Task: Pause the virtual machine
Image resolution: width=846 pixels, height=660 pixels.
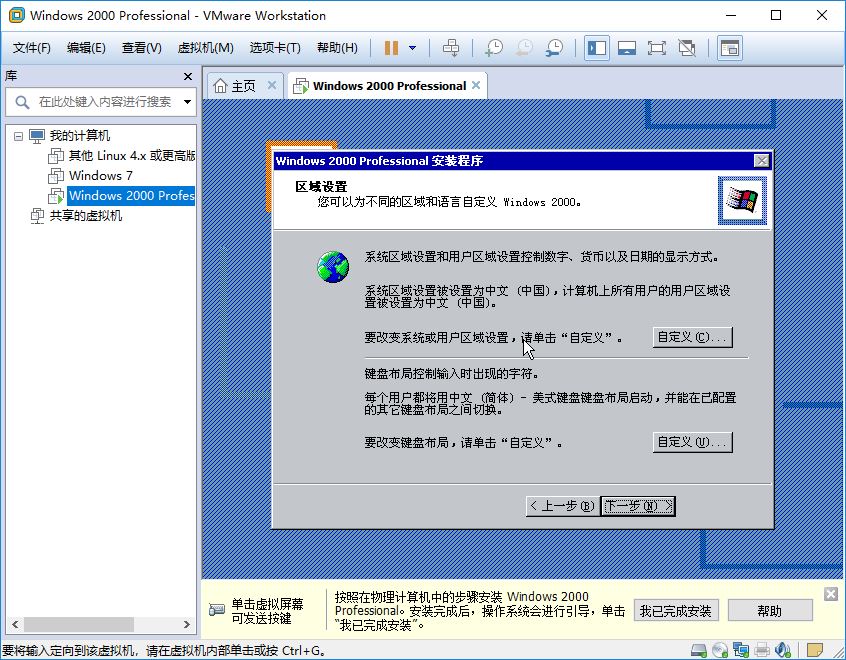Action: click(x=391, y=48)
